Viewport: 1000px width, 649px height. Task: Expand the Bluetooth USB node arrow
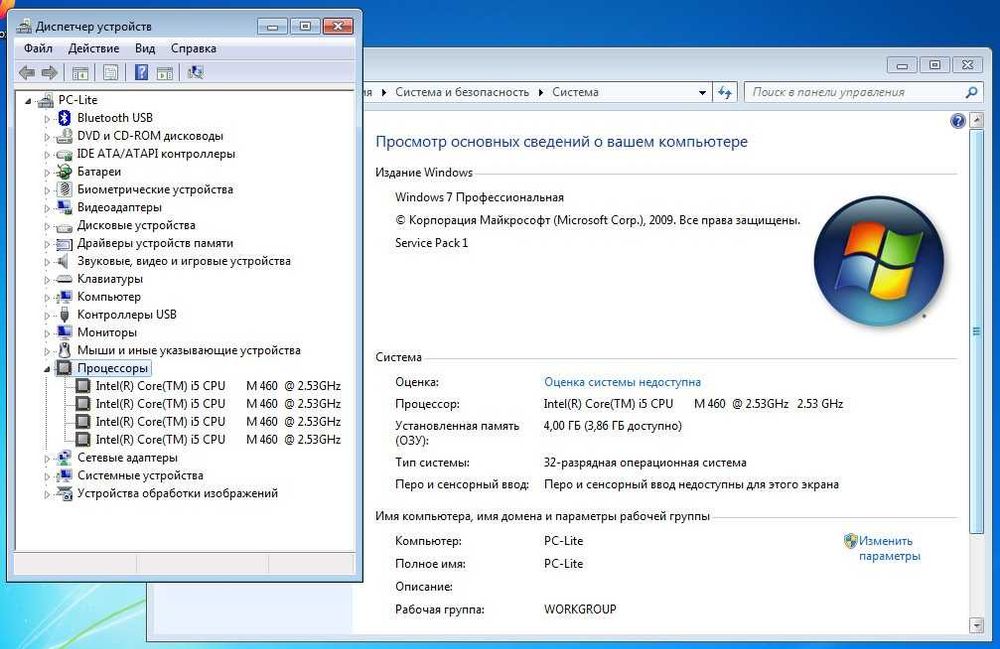click(47, 119)
